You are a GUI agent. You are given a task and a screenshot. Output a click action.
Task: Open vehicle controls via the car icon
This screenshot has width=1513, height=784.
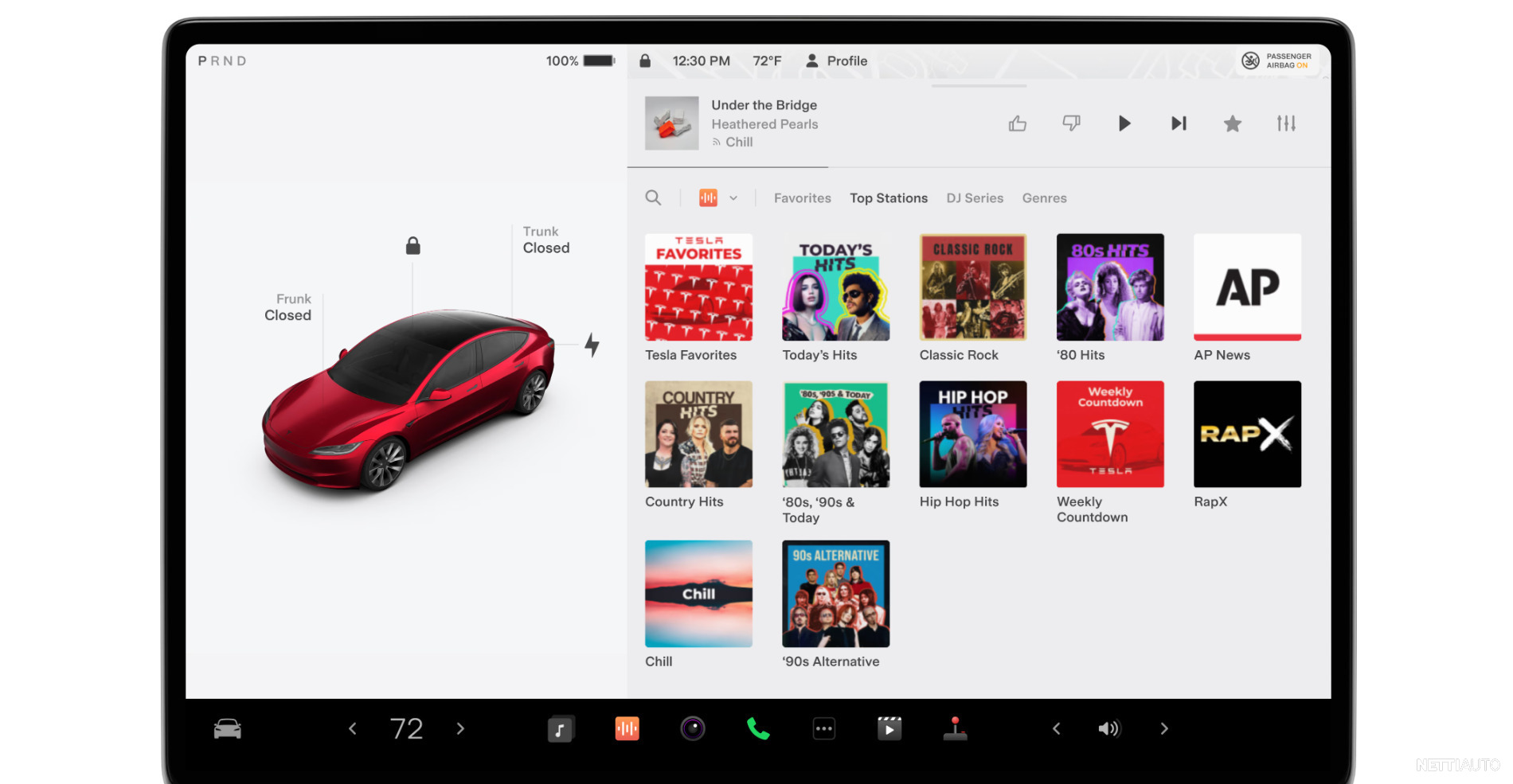(x=228, y=728)
